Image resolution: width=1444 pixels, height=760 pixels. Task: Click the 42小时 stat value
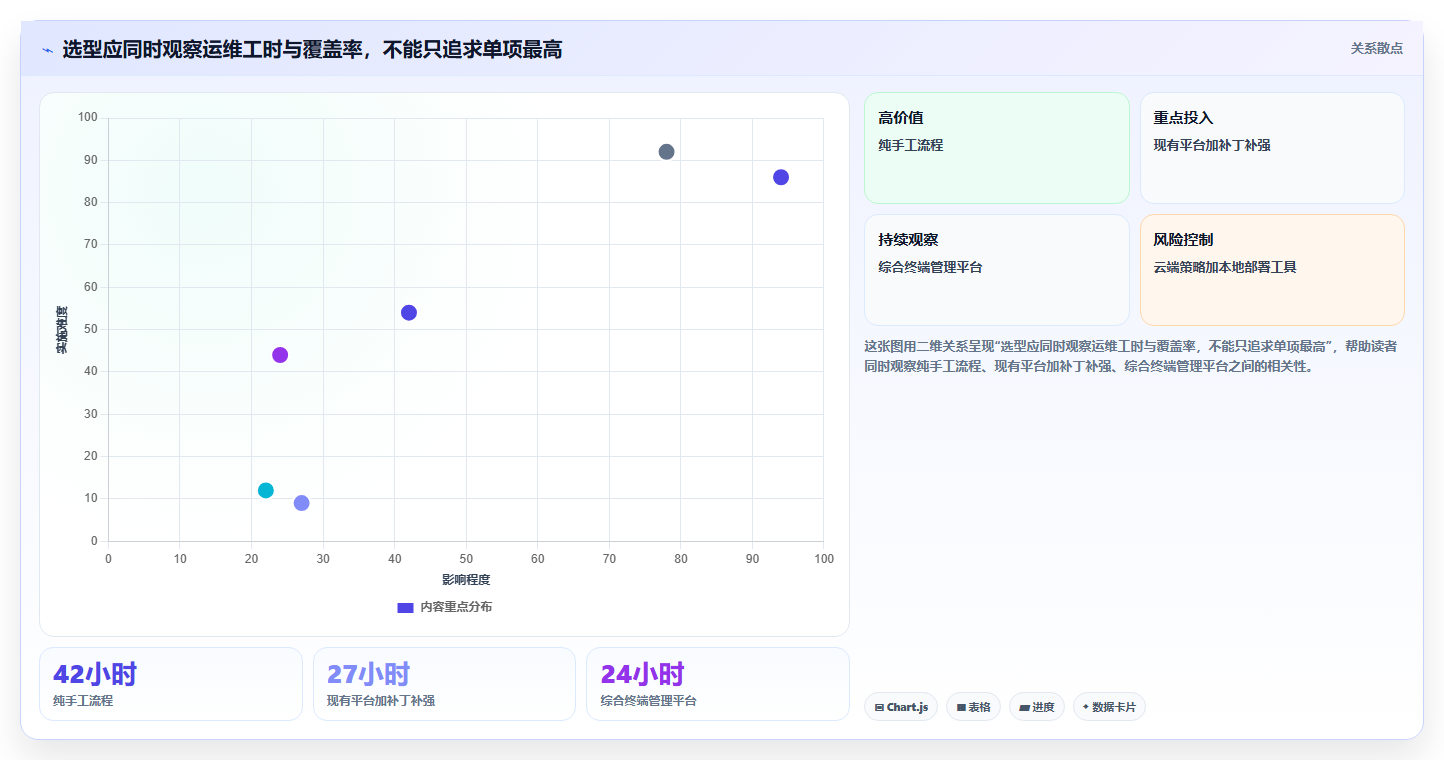[x=95, y=674]
